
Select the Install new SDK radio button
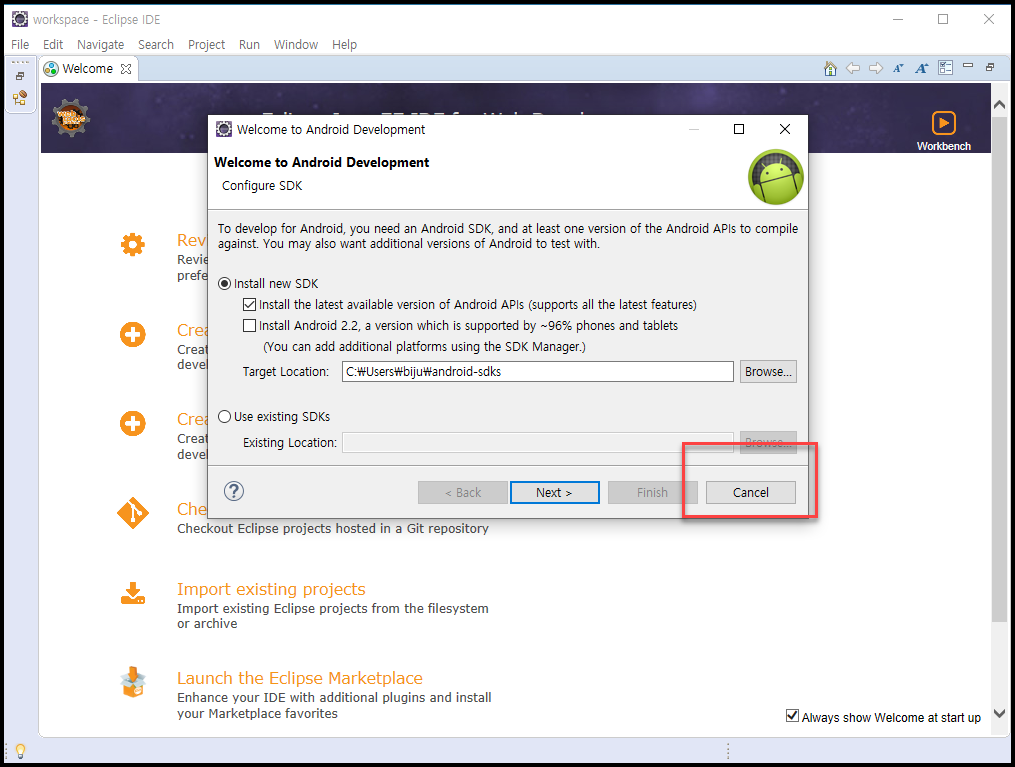225,283
